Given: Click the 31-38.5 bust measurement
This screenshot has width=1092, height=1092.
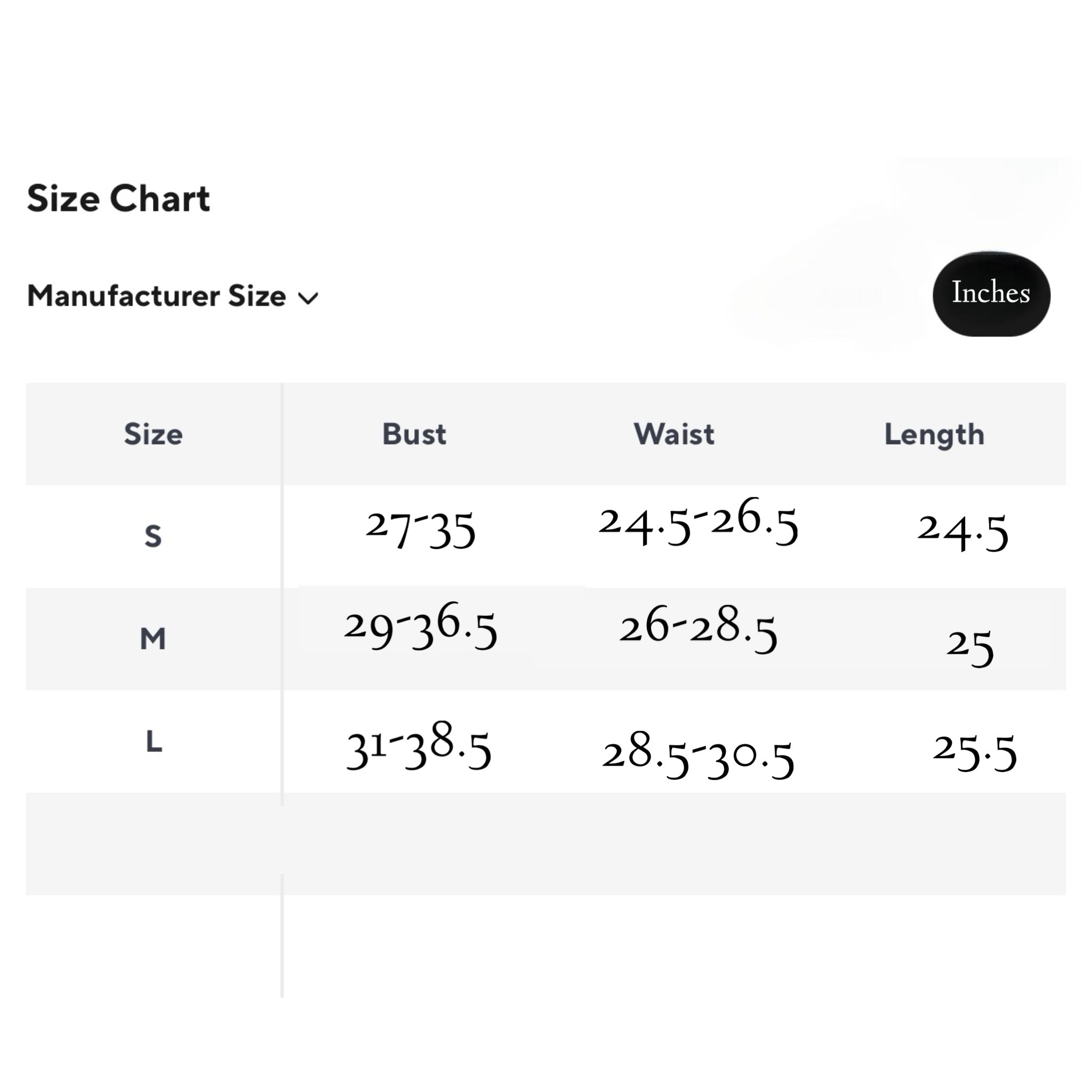Looking at the screenshot, I should point(418,746).
